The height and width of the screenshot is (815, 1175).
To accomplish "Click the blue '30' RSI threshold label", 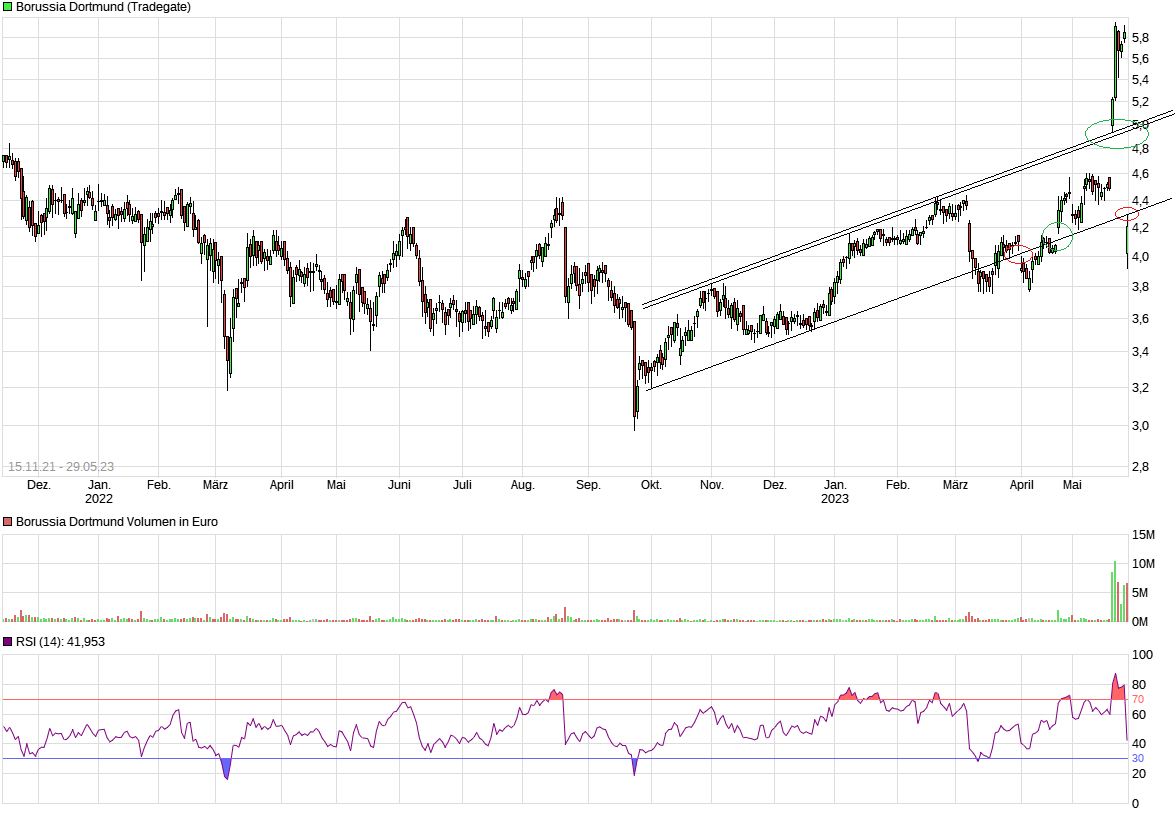I will point(1138,759).
